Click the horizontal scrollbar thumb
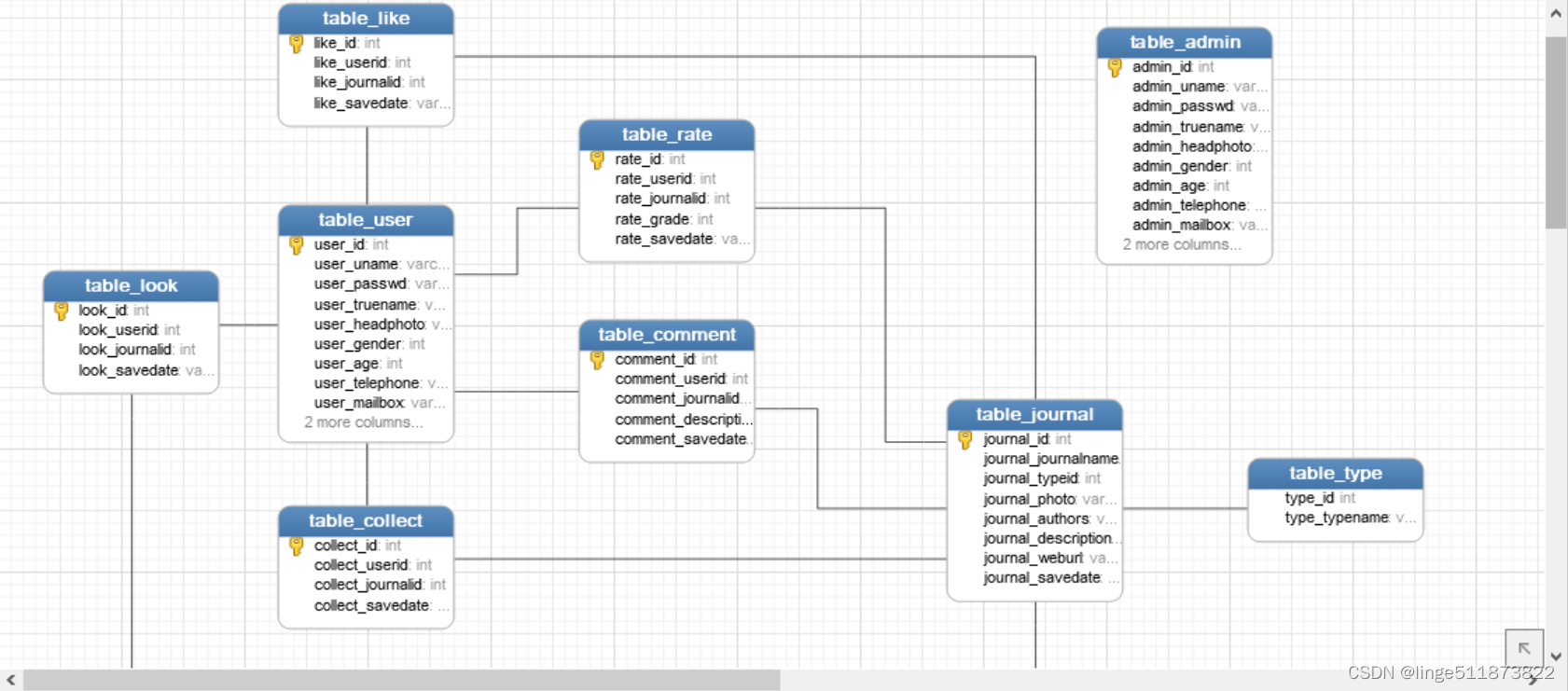The width and height of the screenshot is (1568, 691). (x=402, y=681)
